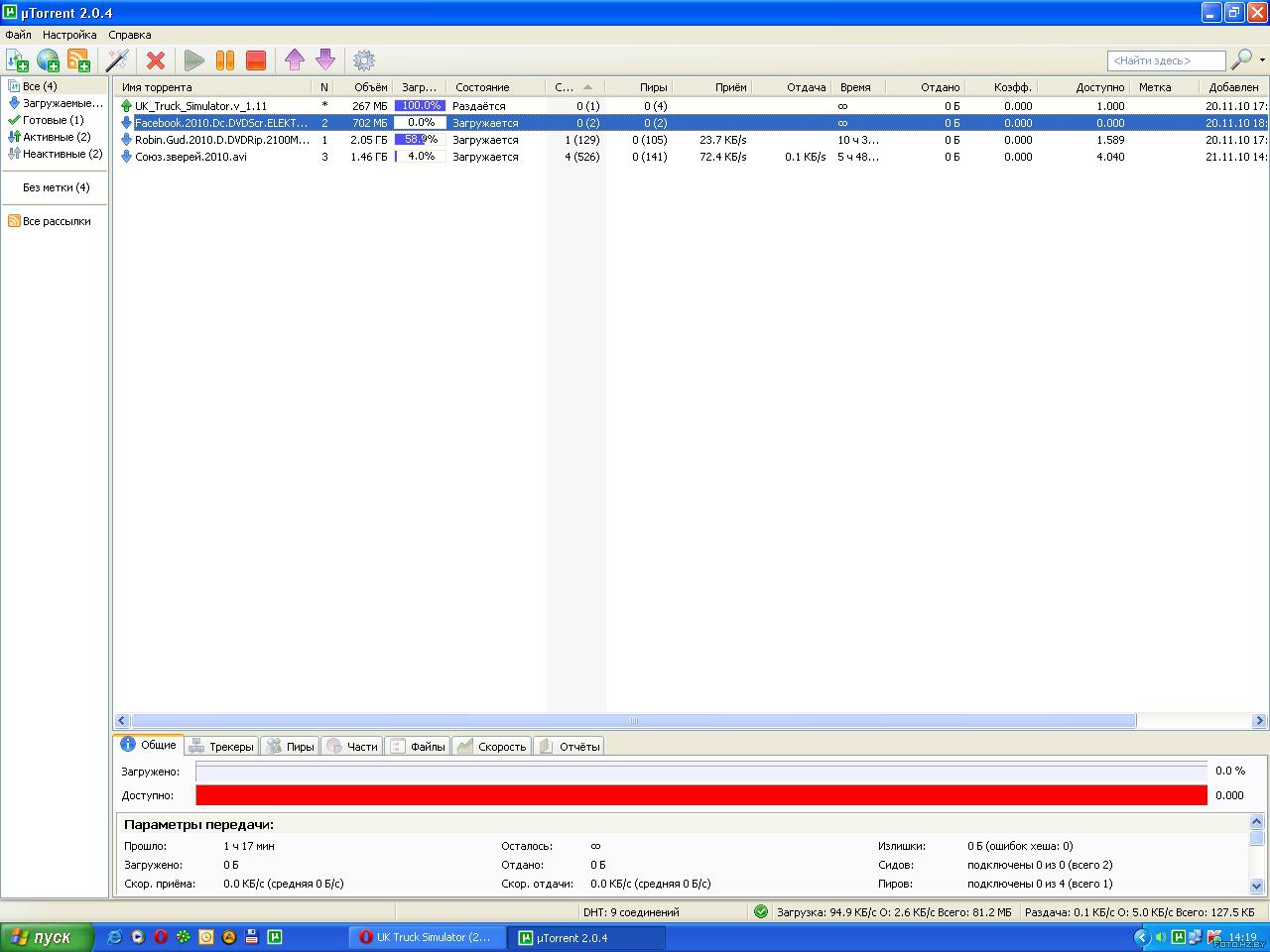This screenshot has height=952, width=1270.
Task: Sort by the 'Имя торрента' column header
Action: [214, 87]
